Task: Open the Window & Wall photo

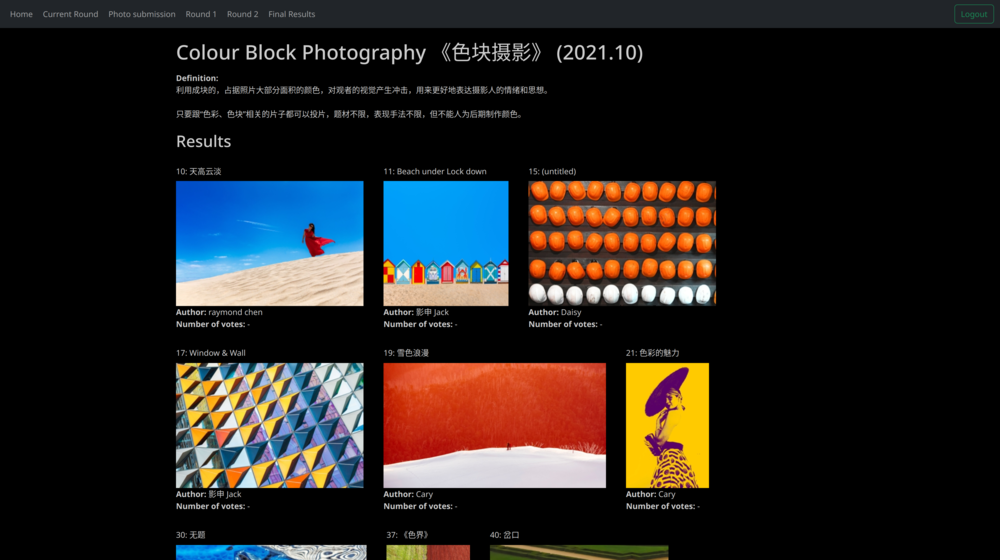Action: pyautogui.click(x=269, y=425)
